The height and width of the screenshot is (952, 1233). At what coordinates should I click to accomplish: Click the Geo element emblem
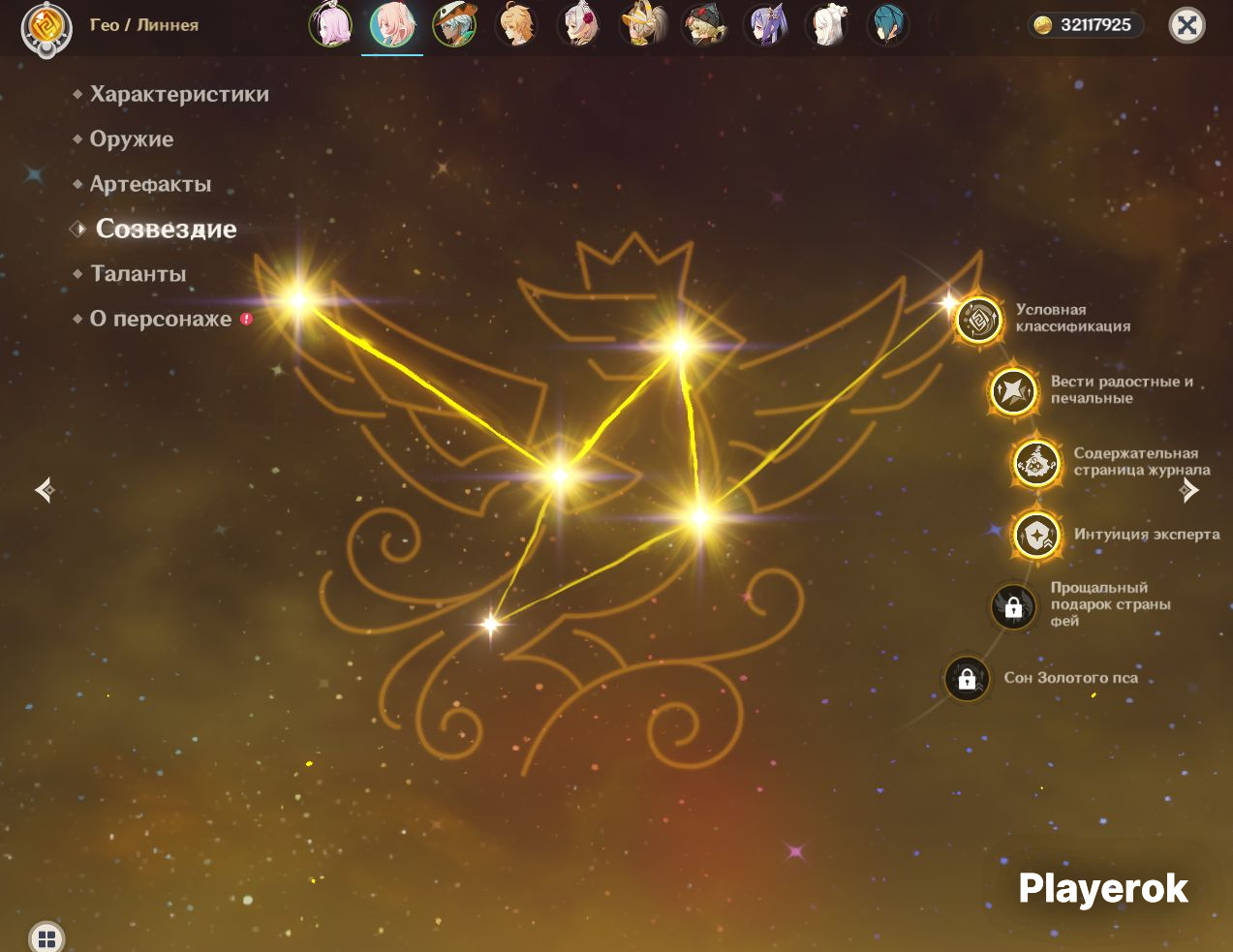pyautogui.click(x=45, y=27)
